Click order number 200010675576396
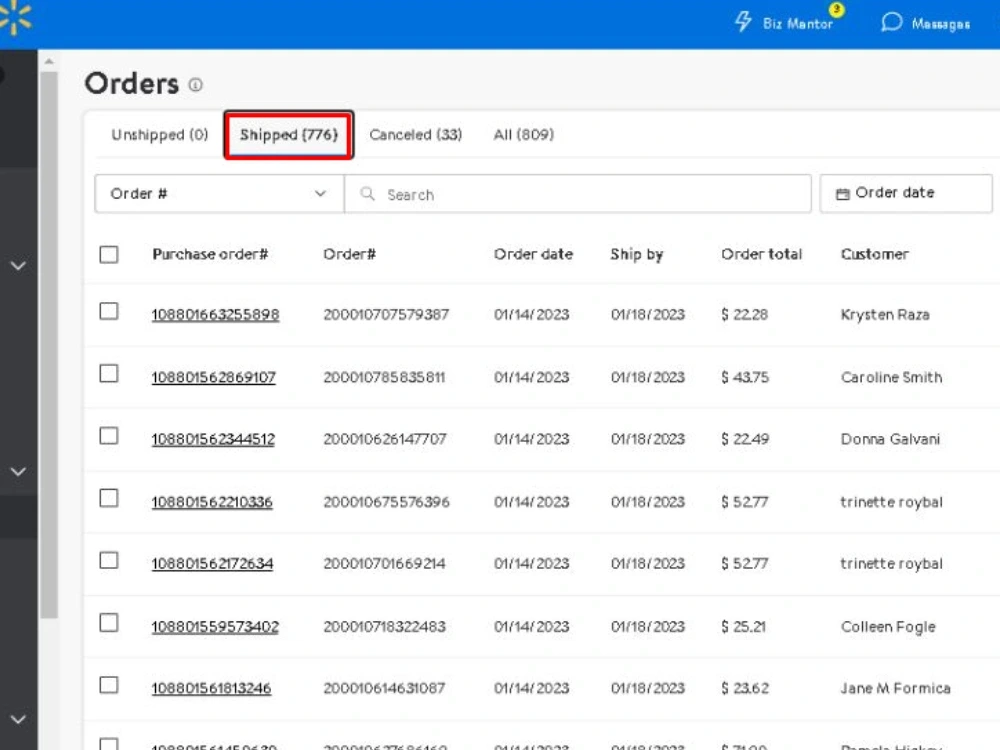Viewport: 1000px width, 750px height. (x=386, y=503)
